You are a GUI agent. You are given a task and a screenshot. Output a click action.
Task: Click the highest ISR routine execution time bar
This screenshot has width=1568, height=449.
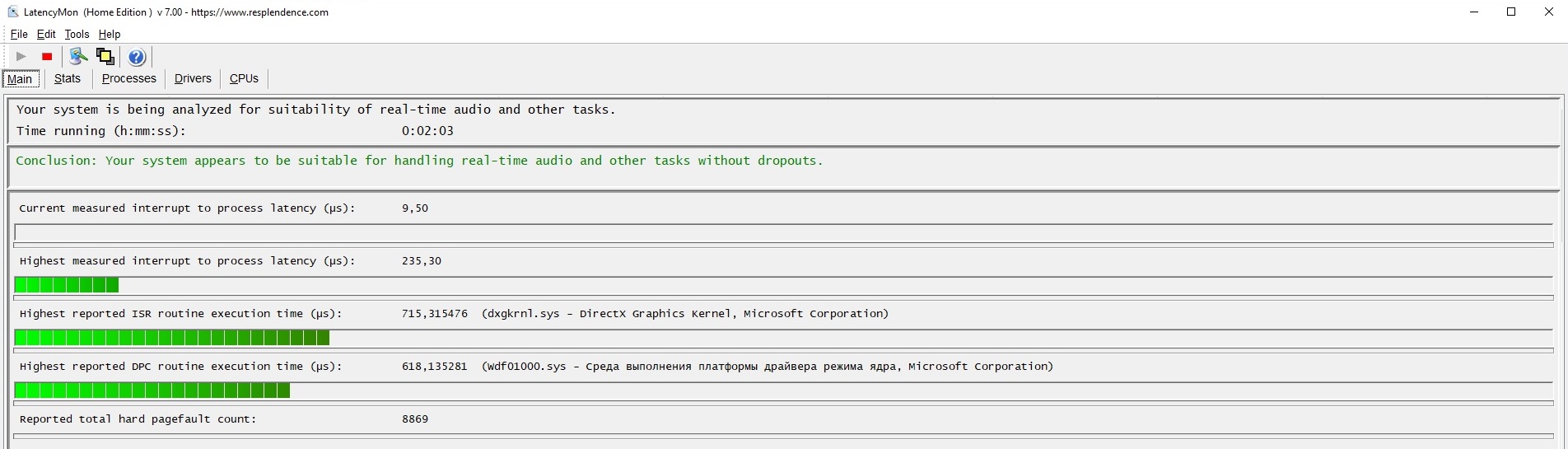(172, 338)
